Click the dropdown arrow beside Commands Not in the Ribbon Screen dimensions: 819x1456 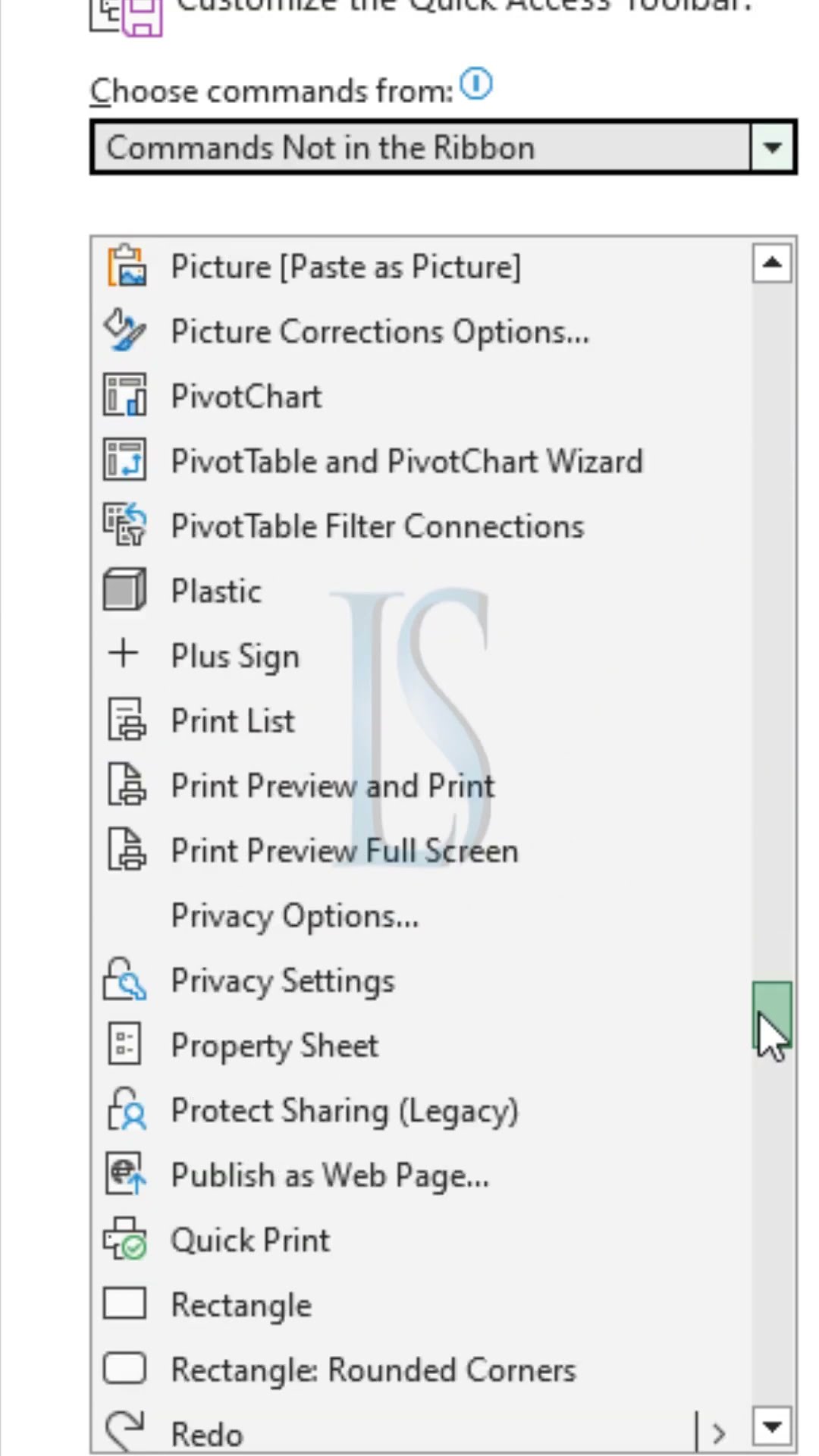[772, 147]
